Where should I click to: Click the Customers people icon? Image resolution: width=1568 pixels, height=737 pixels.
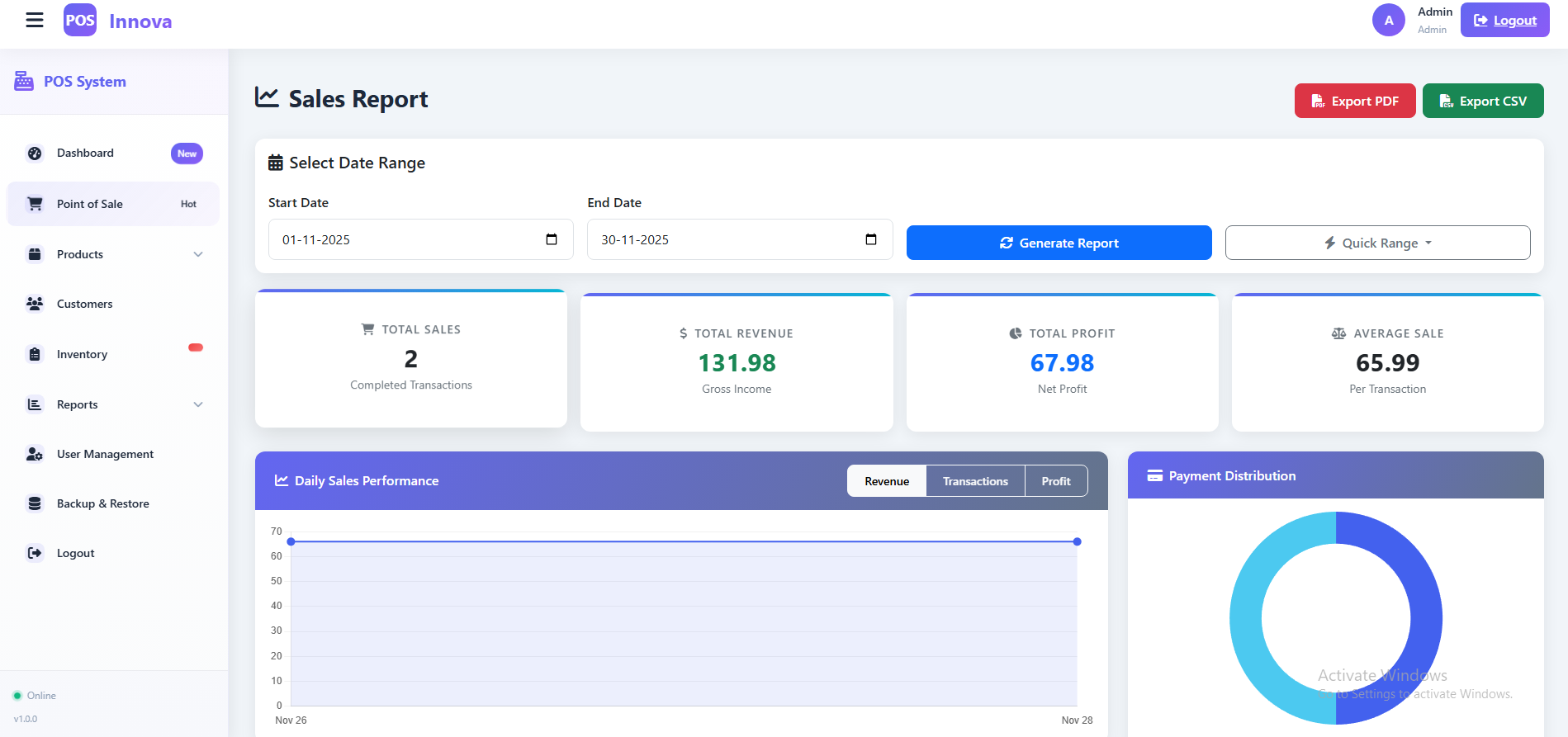[35, 304]
